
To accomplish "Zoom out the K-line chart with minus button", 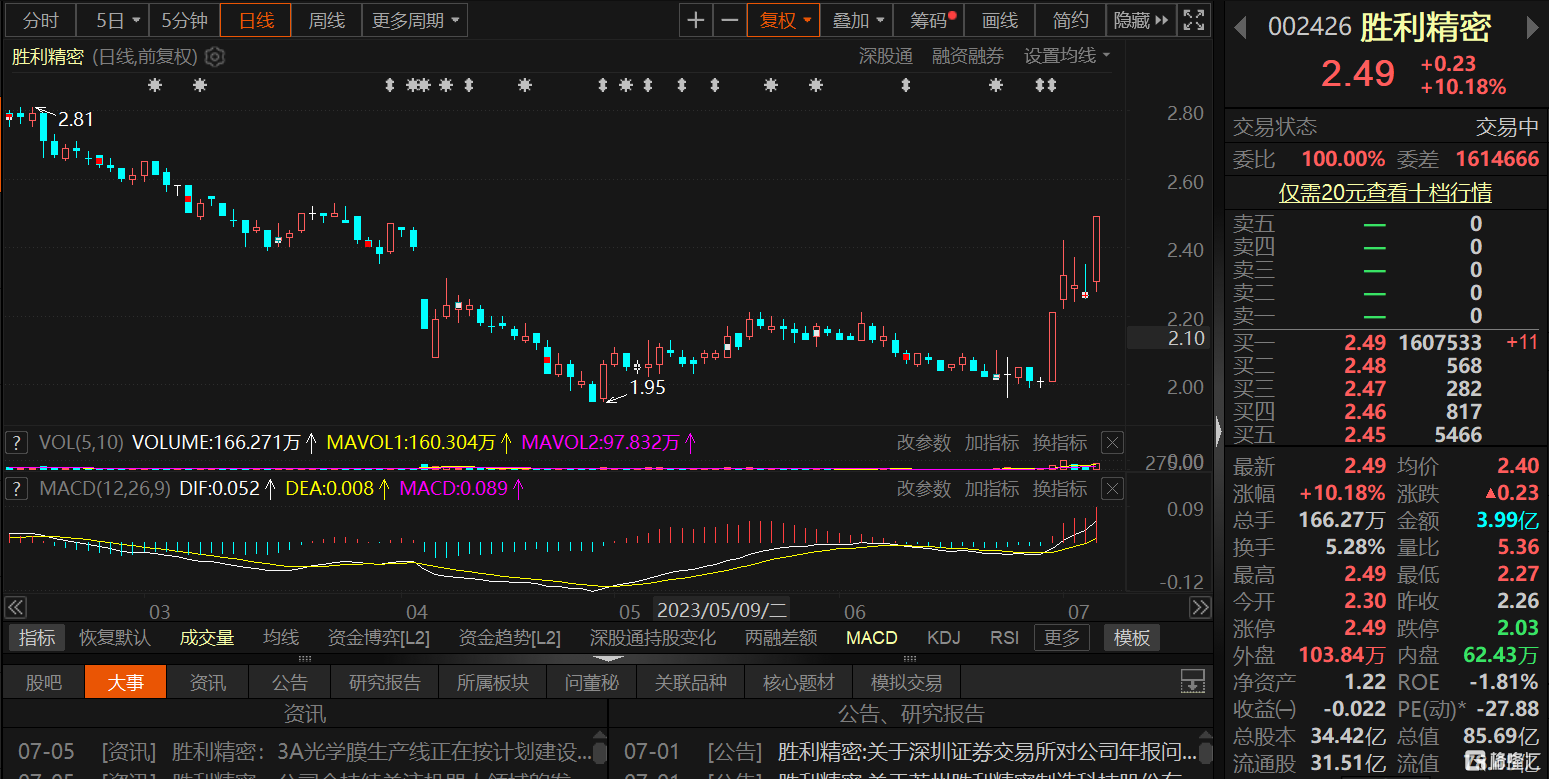I will [730, 20].
